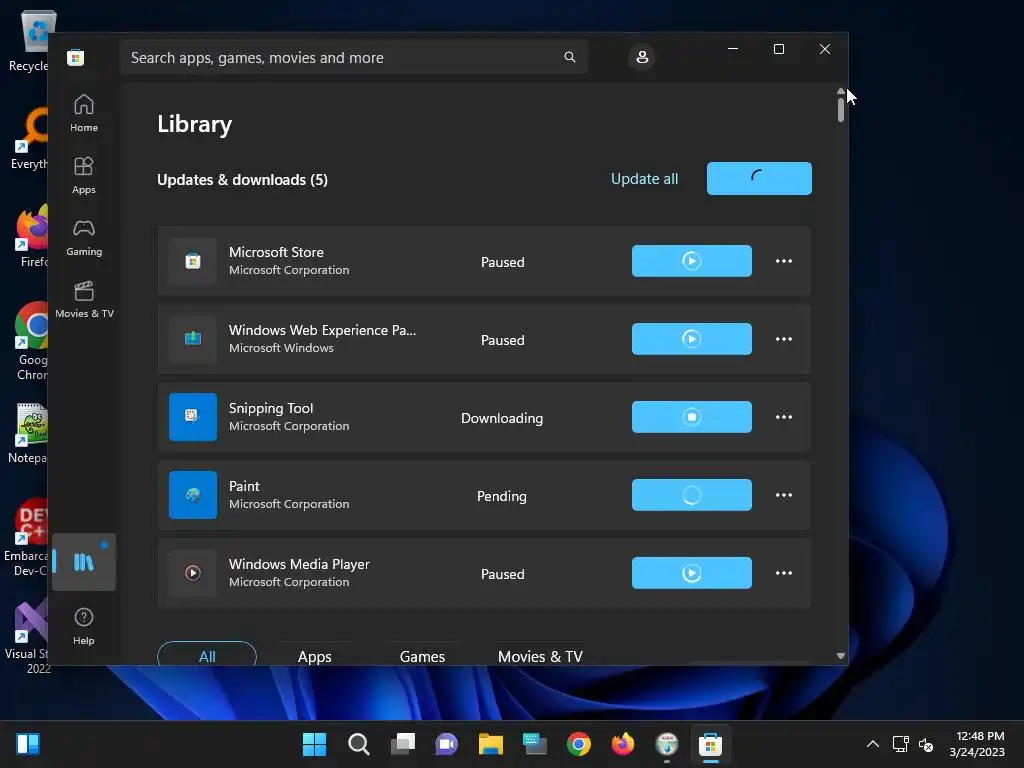Open the Windows Start menu
The height and width of the screenshot is (768, 1024).
tap(314, 744)
